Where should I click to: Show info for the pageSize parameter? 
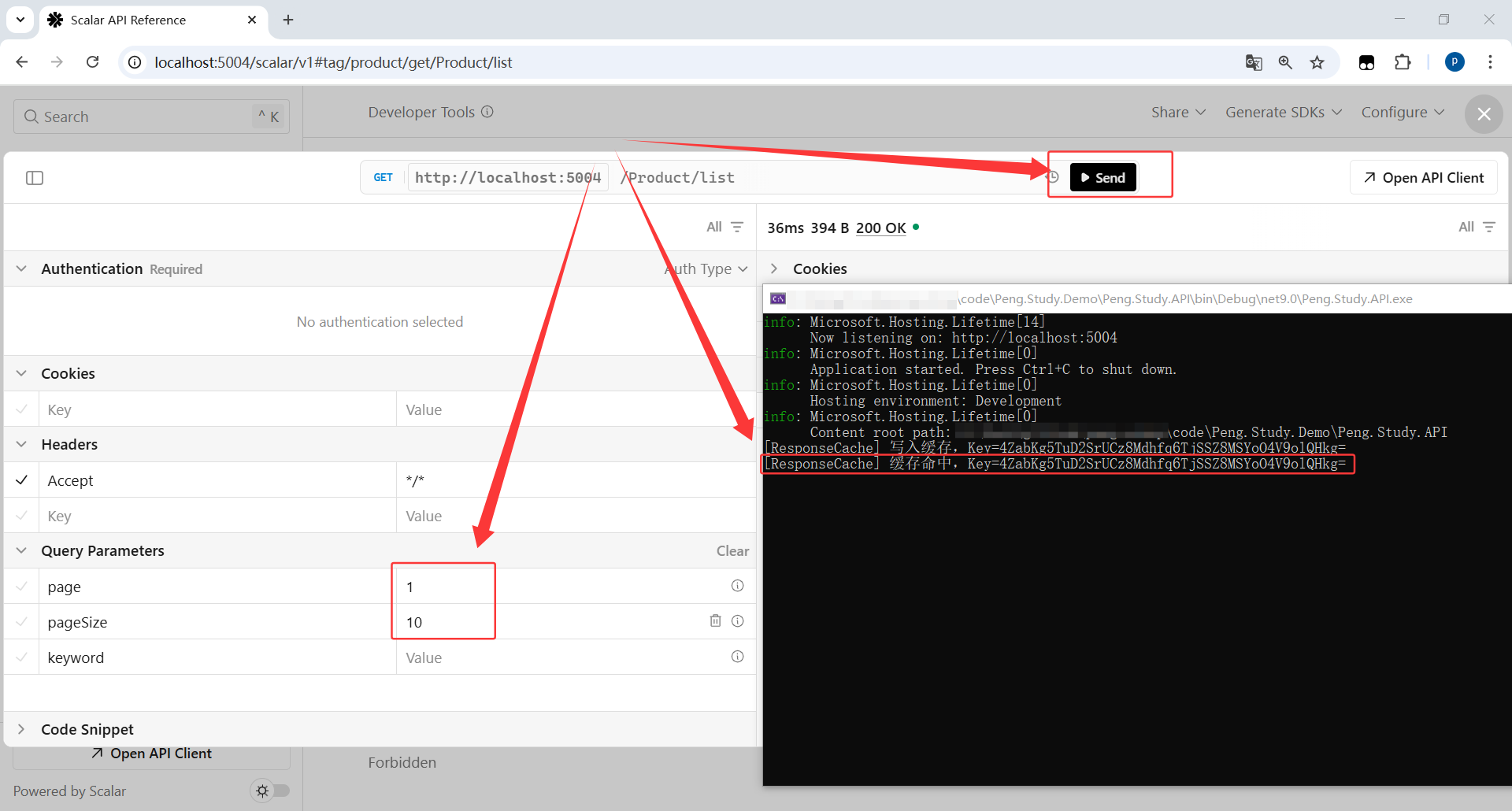click(737, 620)
